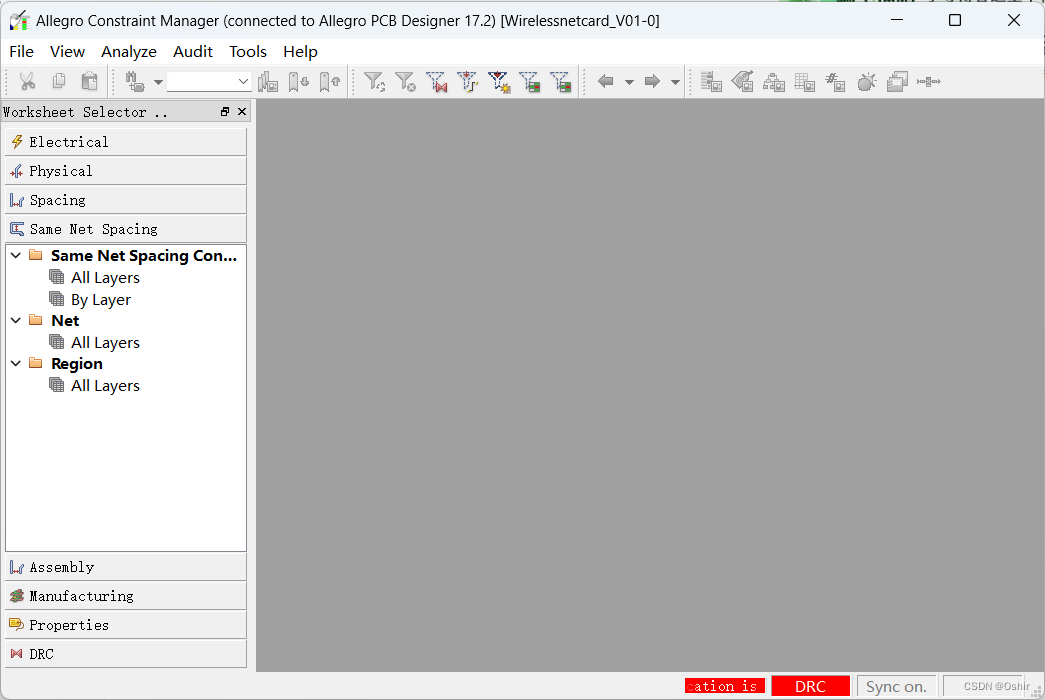Undock the Worksheet Selector panel
This screenshot has width=1045, height=700.
coord(225,112)
